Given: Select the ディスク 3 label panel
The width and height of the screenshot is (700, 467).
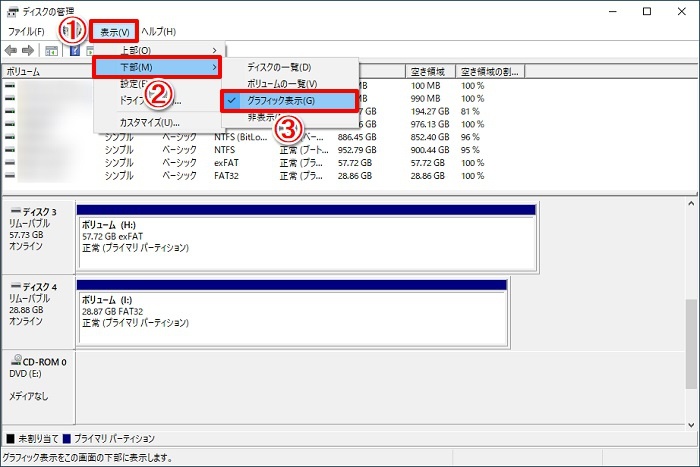Looking at the screenshot, I should (x=38, y=237).
